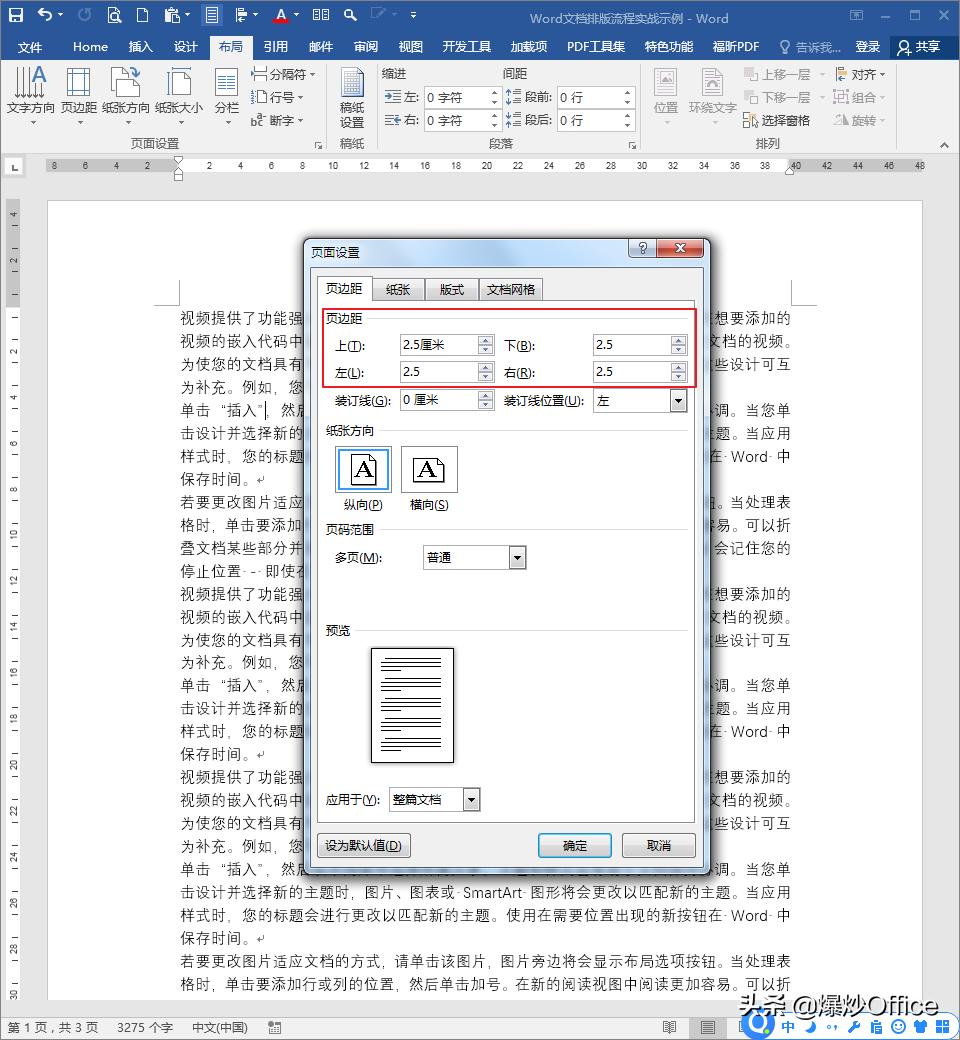Select the 环绕文字 (Wrap Text) icon
960x1040 pixels.
coord(710,92)
